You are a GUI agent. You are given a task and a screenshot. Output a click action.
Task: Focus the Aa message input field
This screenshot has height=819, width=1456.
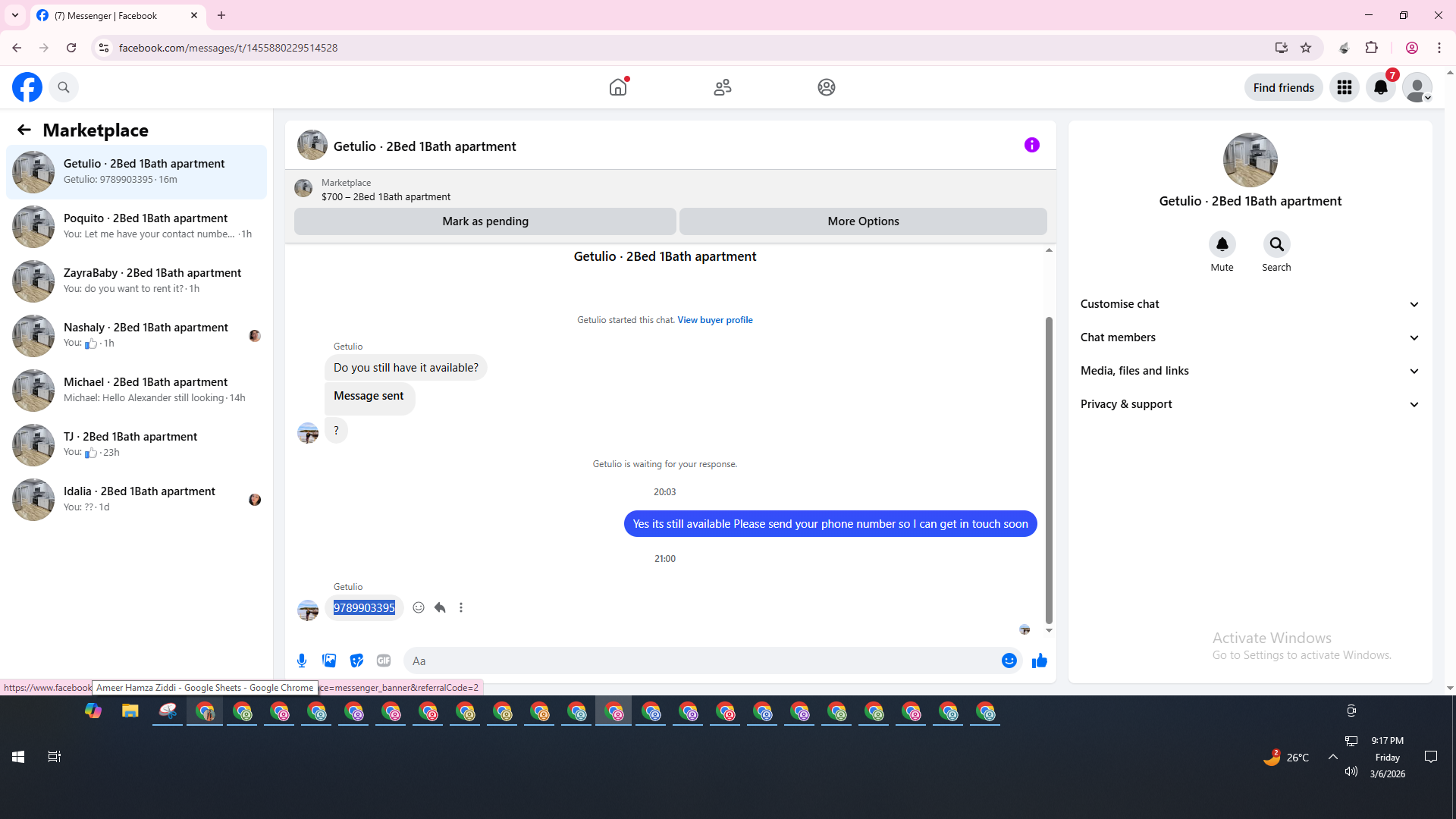(x=701, y=661)
